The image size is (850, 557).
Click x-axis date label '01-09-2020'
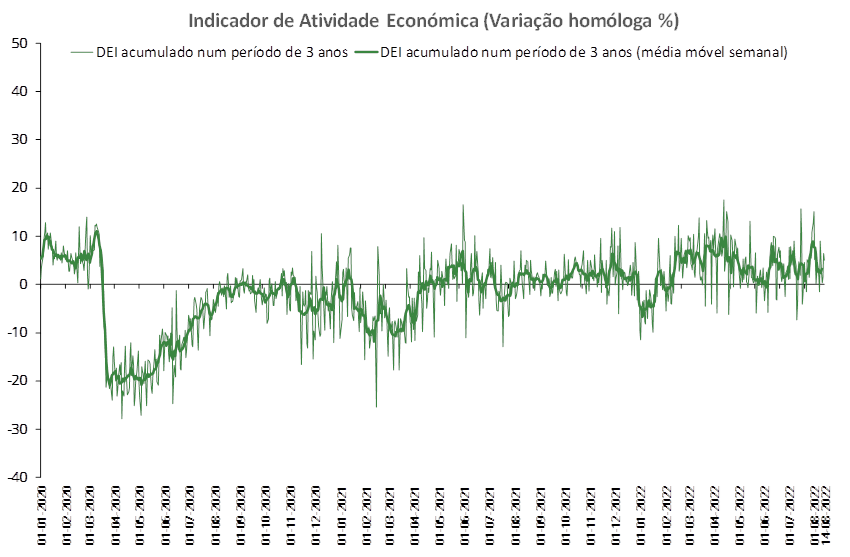(x=241, y=515)
